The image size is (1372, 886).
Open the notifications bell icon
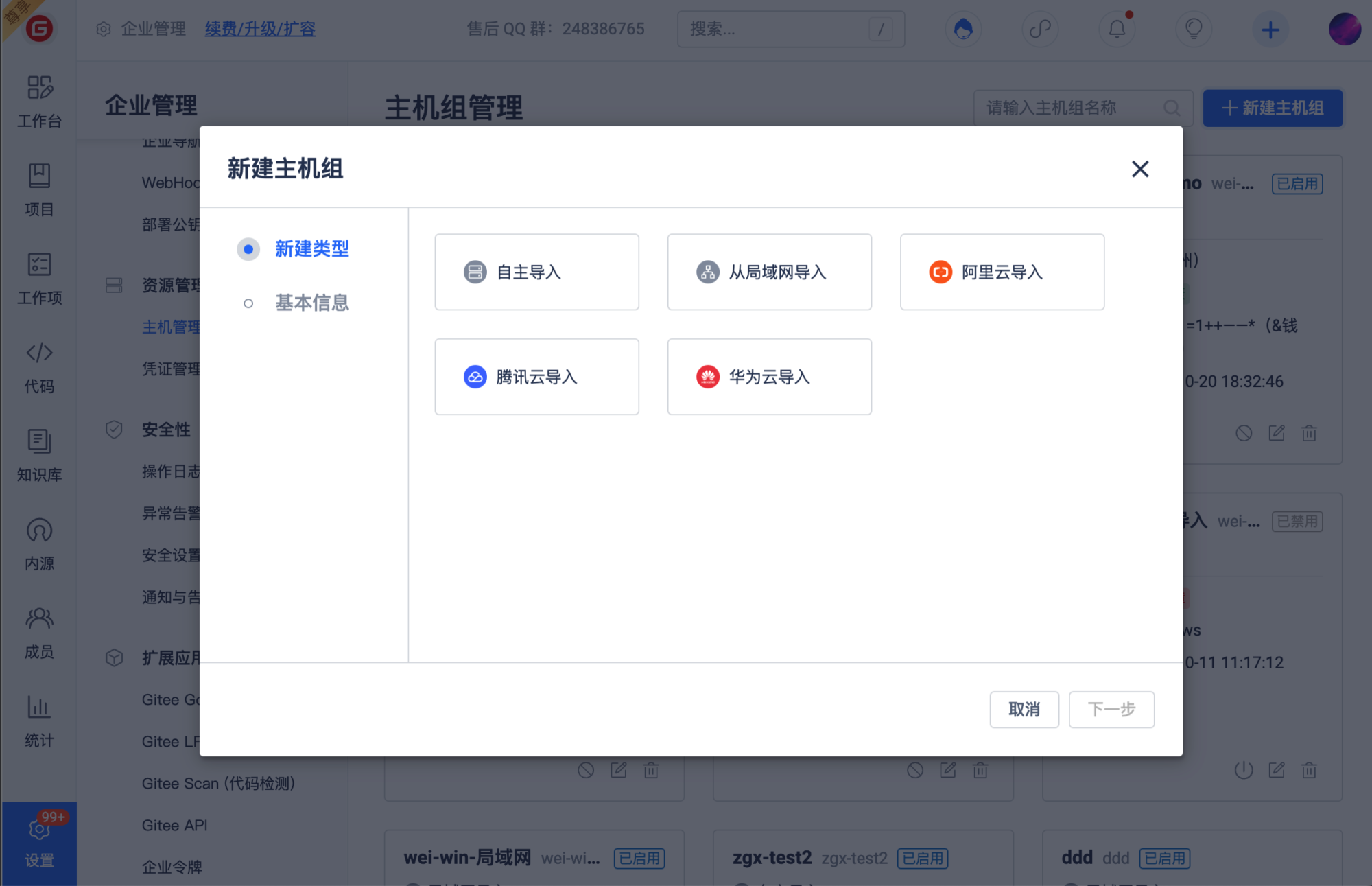(x=1117, y=30)
